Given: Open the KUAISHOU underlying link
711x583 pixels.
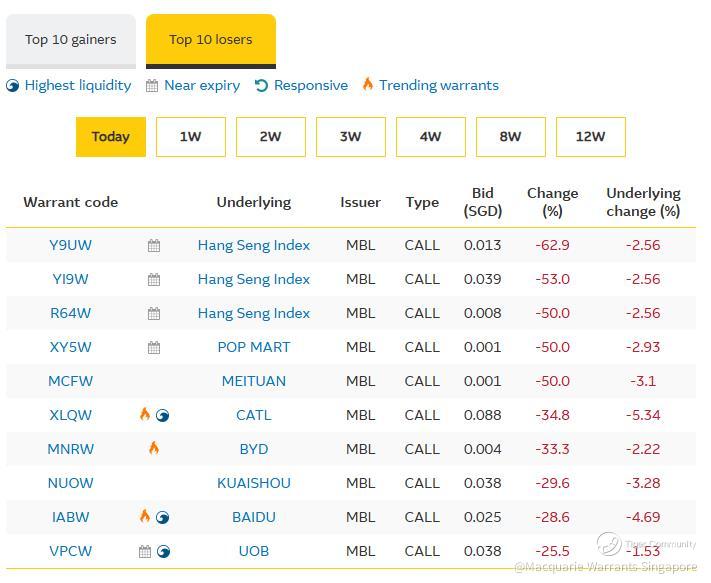Looking at the screenshot, I should pos(254,483).
